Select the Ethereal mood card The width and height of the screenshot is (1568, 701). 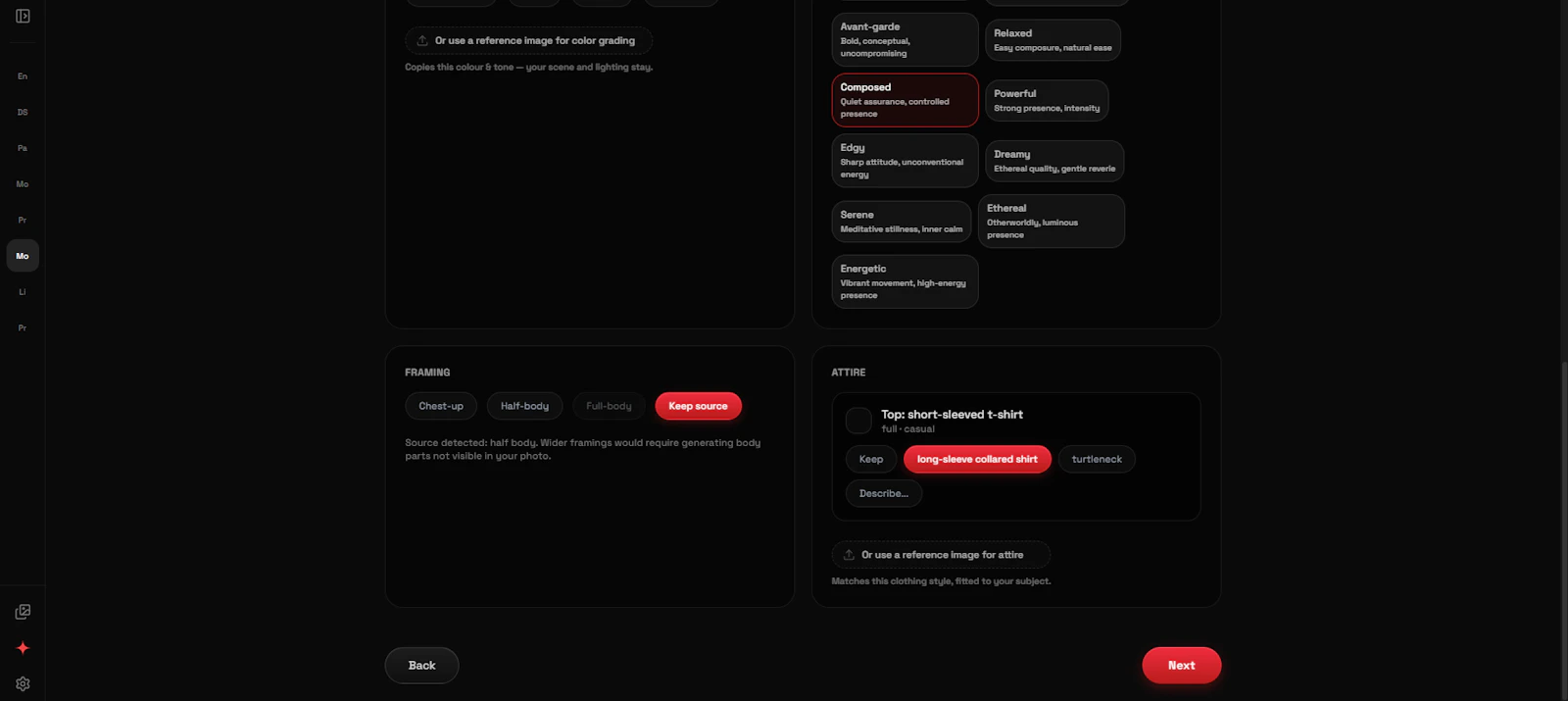tap(1052, 221)
